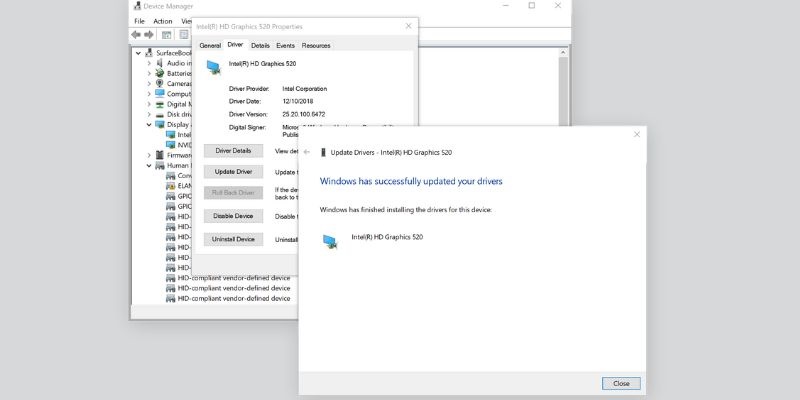
Task: Select the Display adapters category icon
Action: click(x=160, y=124)
